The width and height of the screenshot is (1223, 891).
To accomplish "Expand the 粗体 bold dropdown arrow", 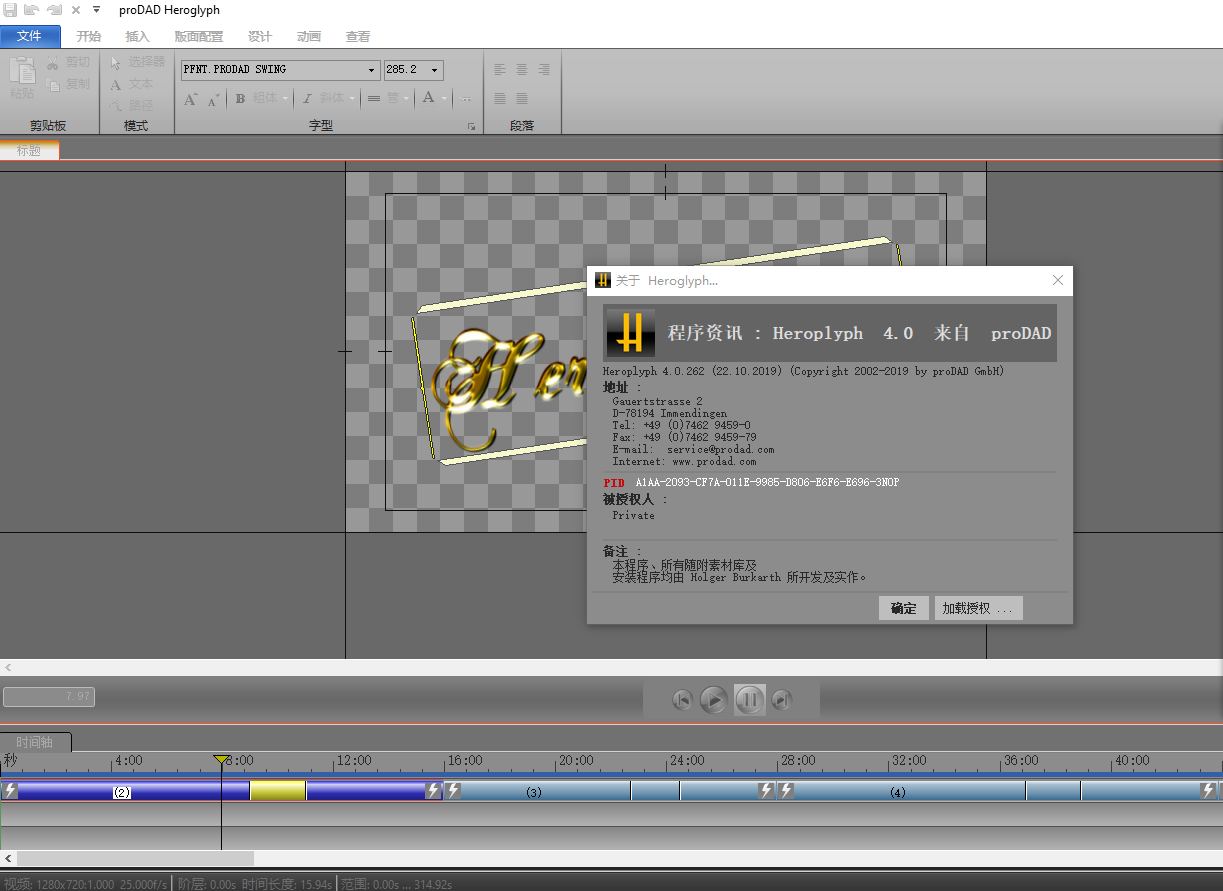I will click(x=285, y=98).
